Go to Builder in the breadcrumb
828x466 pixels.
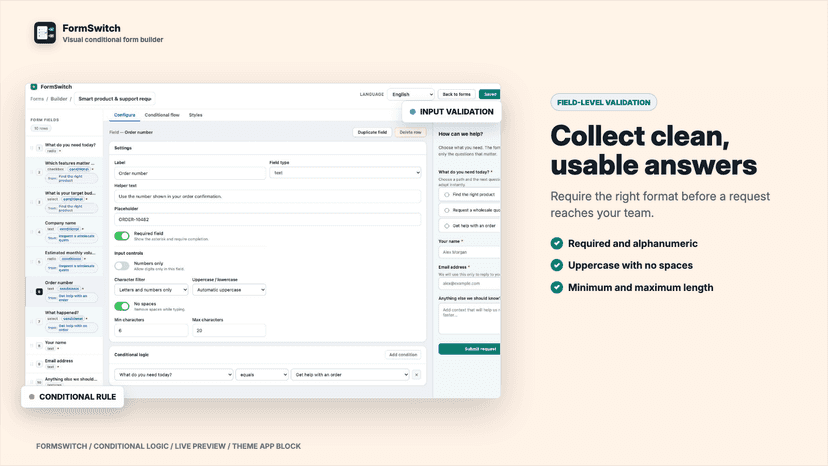click(59, 99)
